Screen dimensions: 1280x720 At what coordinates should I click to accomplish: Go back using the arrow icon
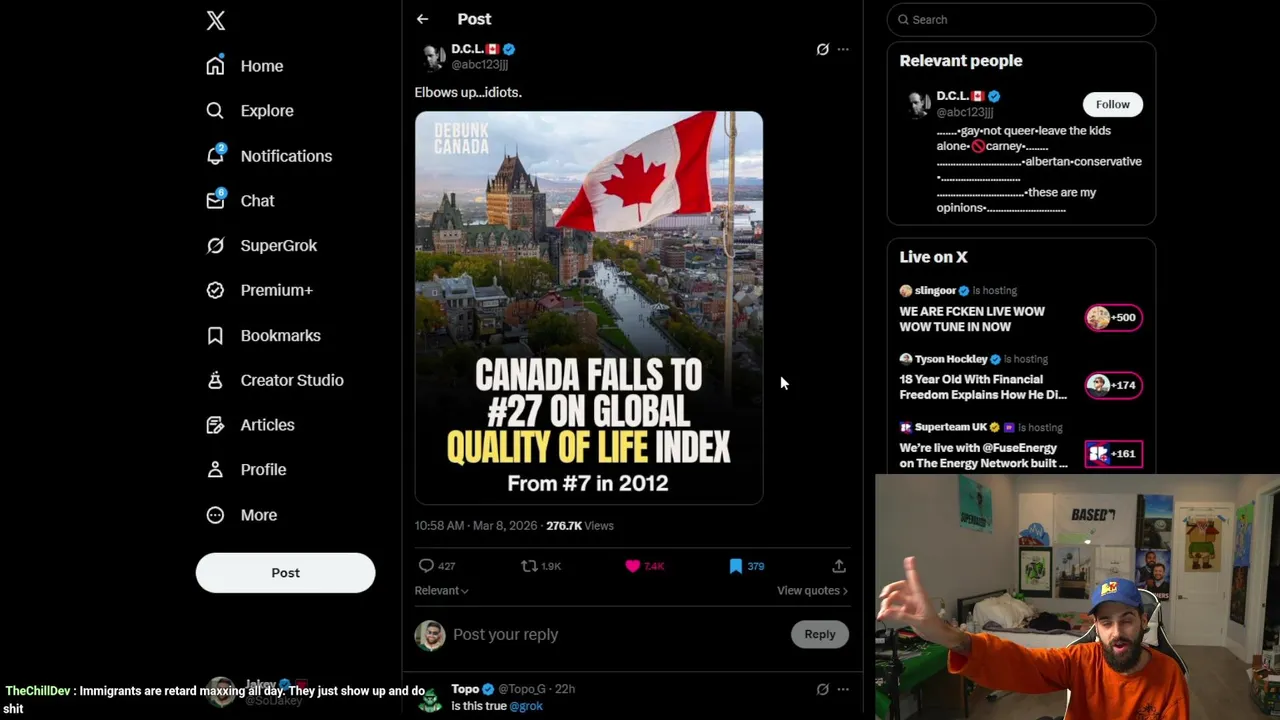[423, 19]
